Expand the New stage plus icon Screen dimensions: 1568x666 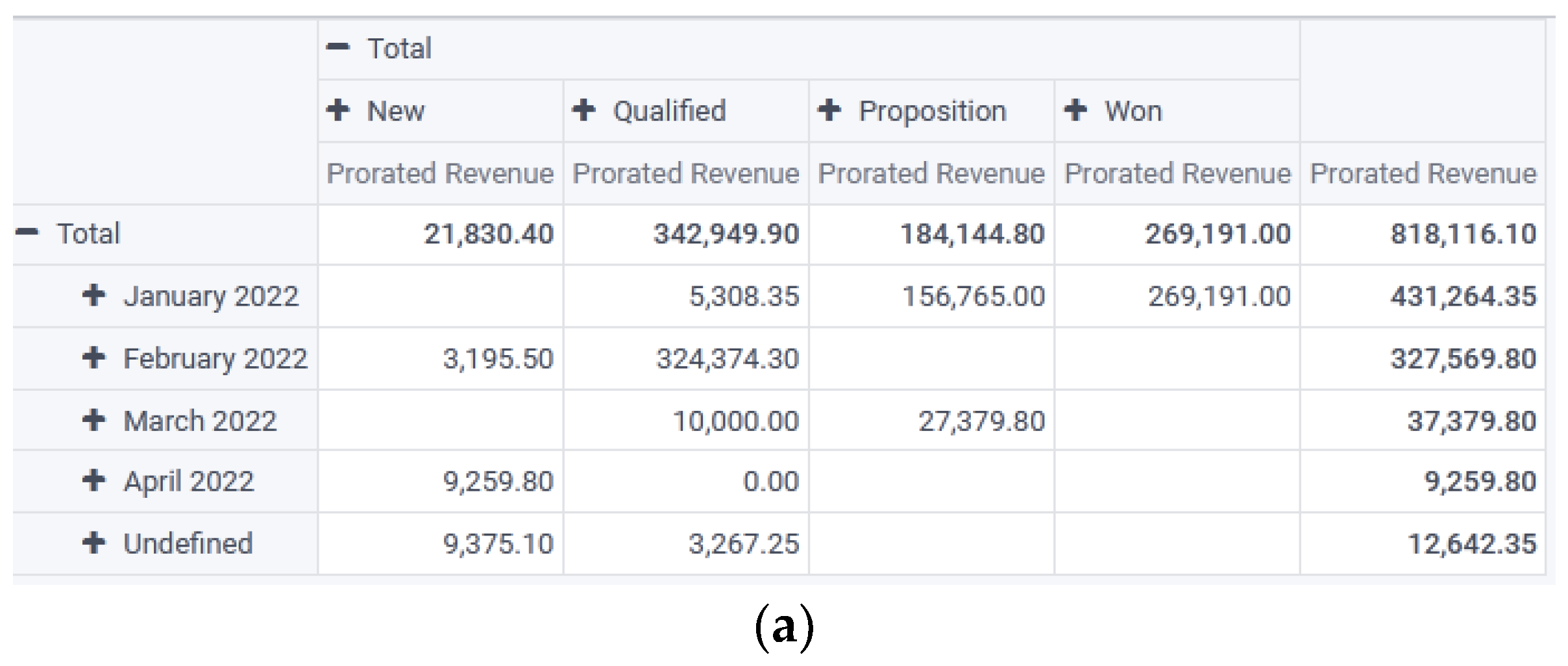coord(338,110)
